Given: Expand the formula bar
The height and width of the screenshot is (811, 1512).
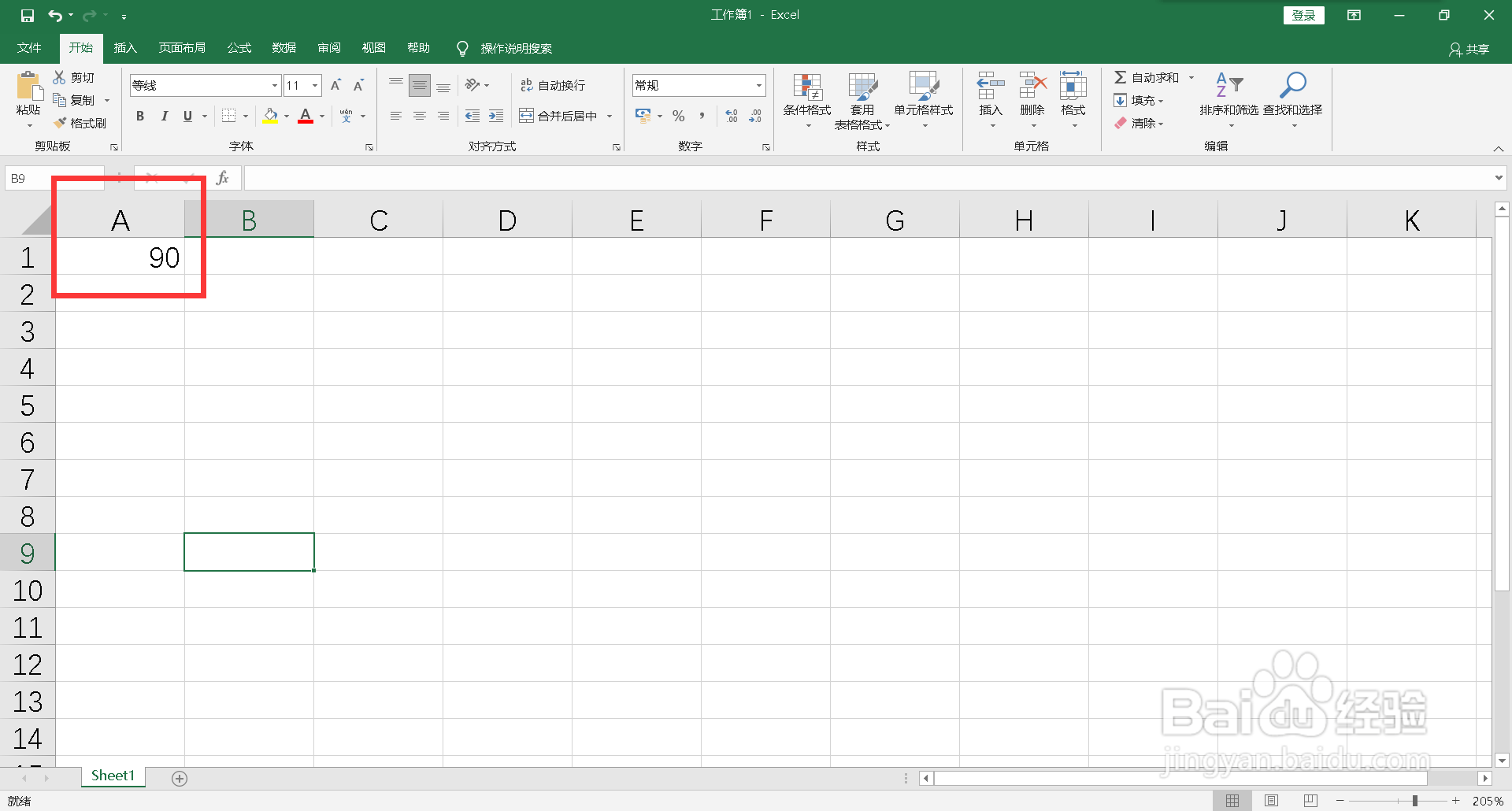Looking at the screenshot, I should [1499, 178].
